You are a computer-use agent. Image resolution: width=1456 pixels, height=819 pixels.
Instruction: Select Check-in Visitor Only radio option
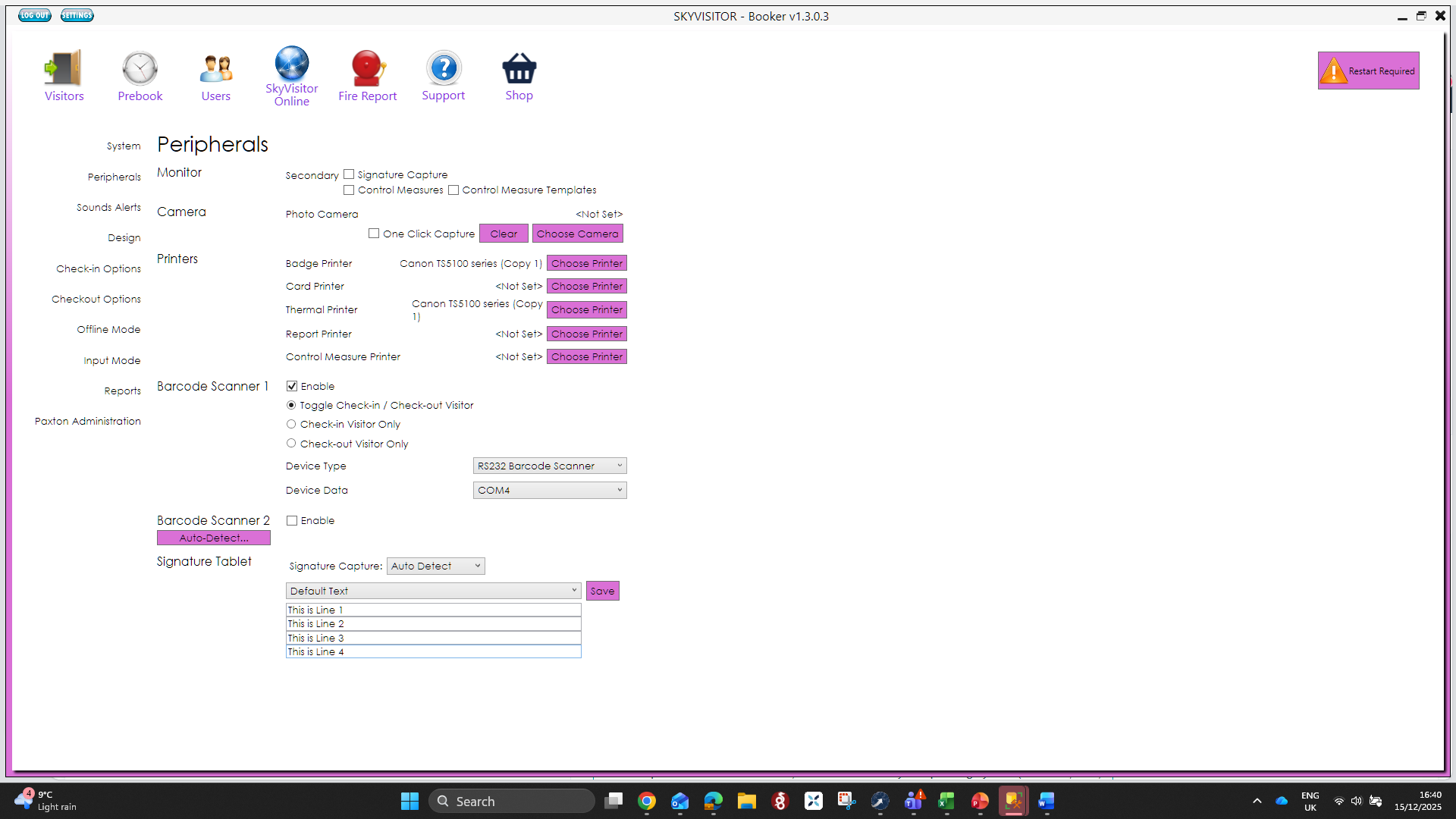[291, 425]
